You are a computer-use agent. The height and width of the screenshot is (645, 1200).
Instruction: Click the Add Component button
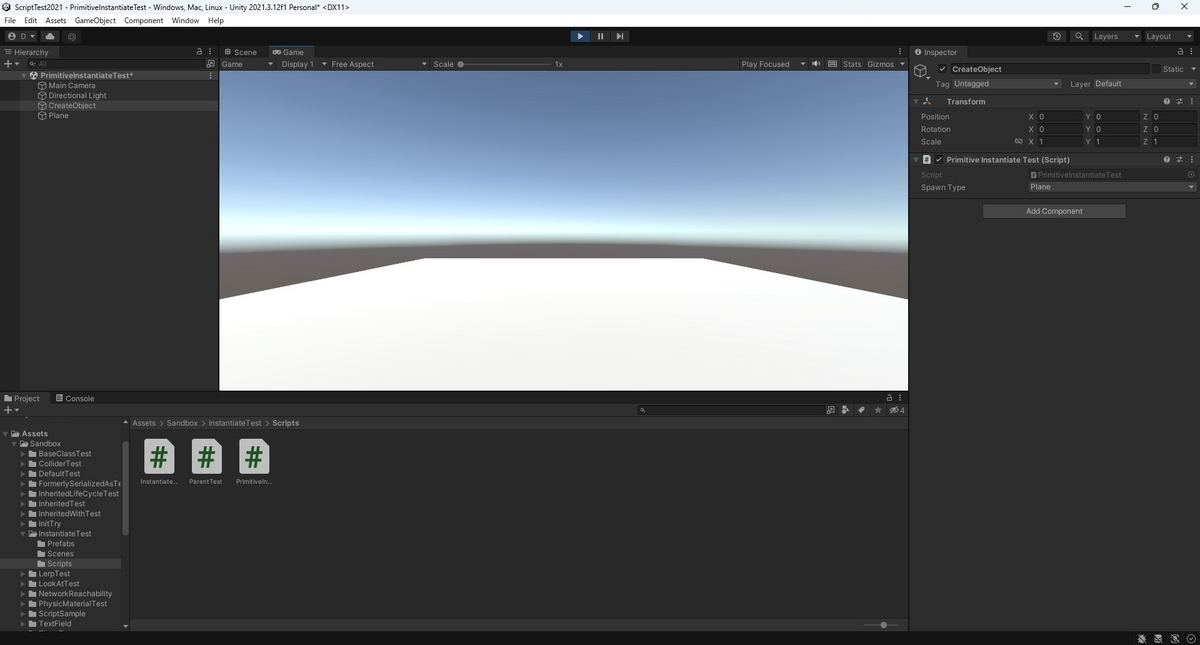(x=1053, y=211)
